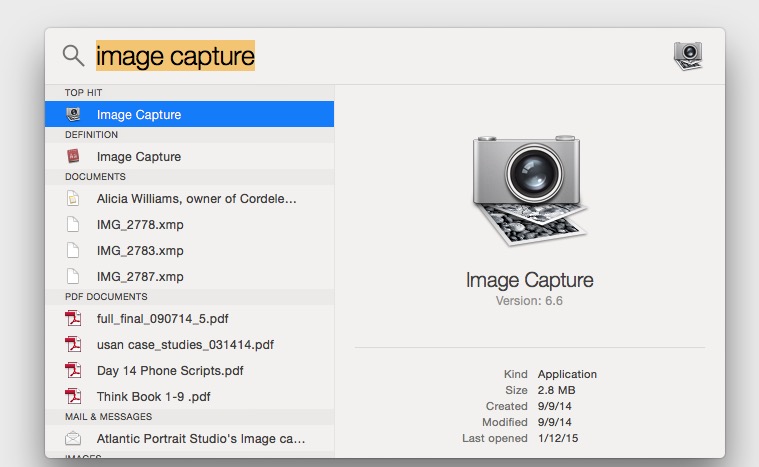
Task: Click PDF icon beside usan case_studies_031414.pdf
Action: (73, 344)
